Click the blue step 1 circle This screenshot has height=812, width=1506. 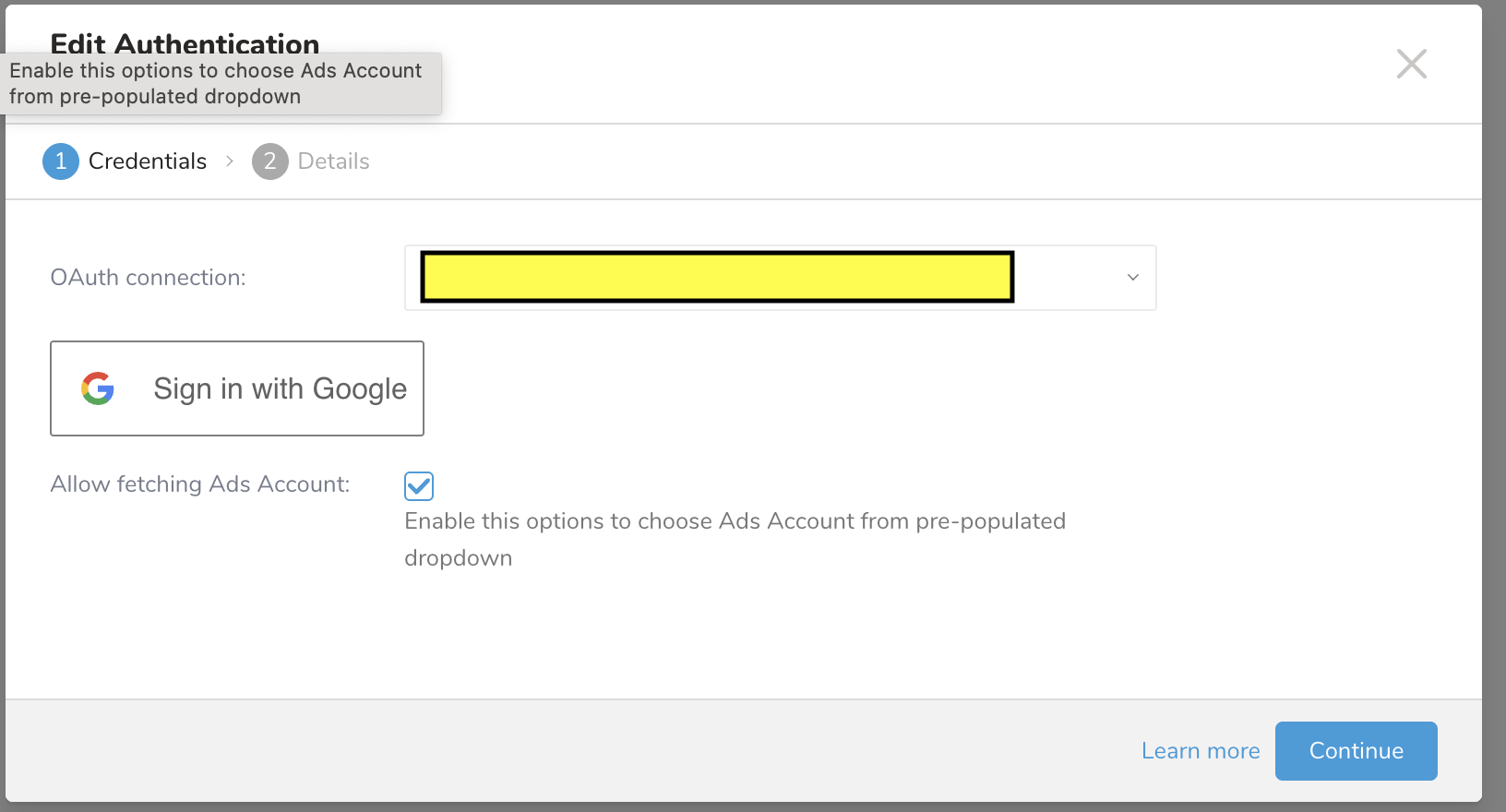61,161
